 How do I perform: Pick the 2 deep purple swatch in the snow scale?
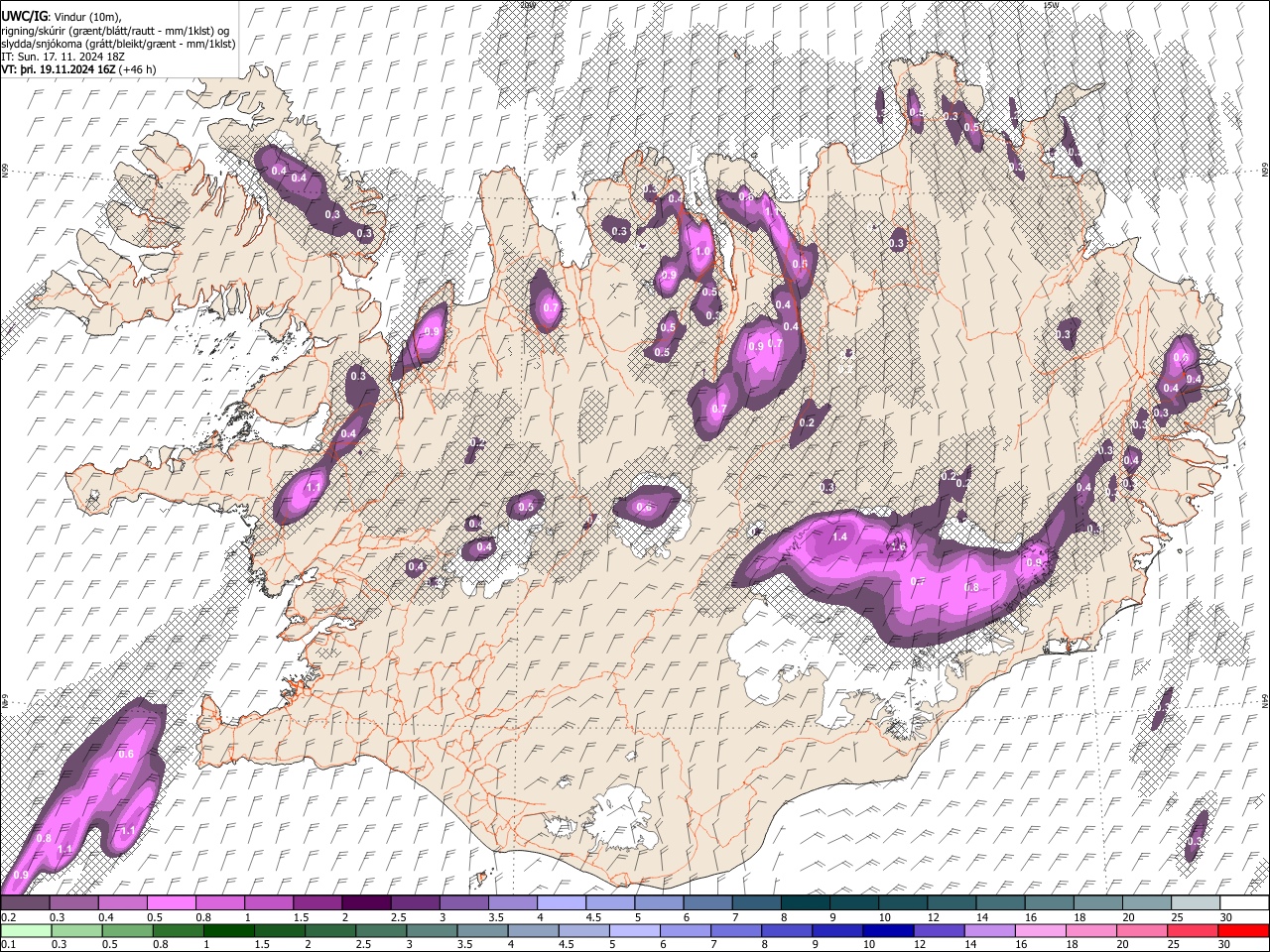coord(366,903)
